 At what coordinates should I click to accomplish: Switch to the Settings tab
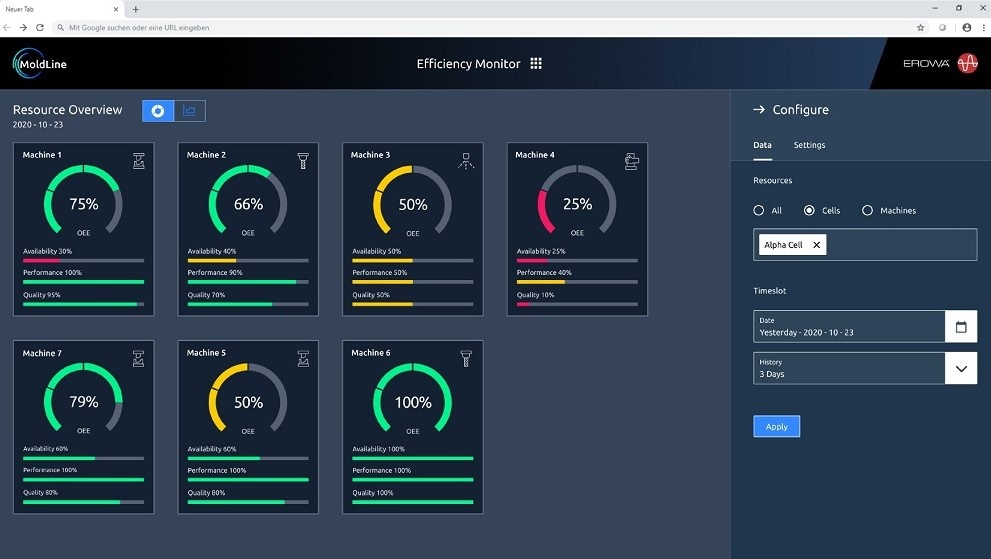point(809,145)
